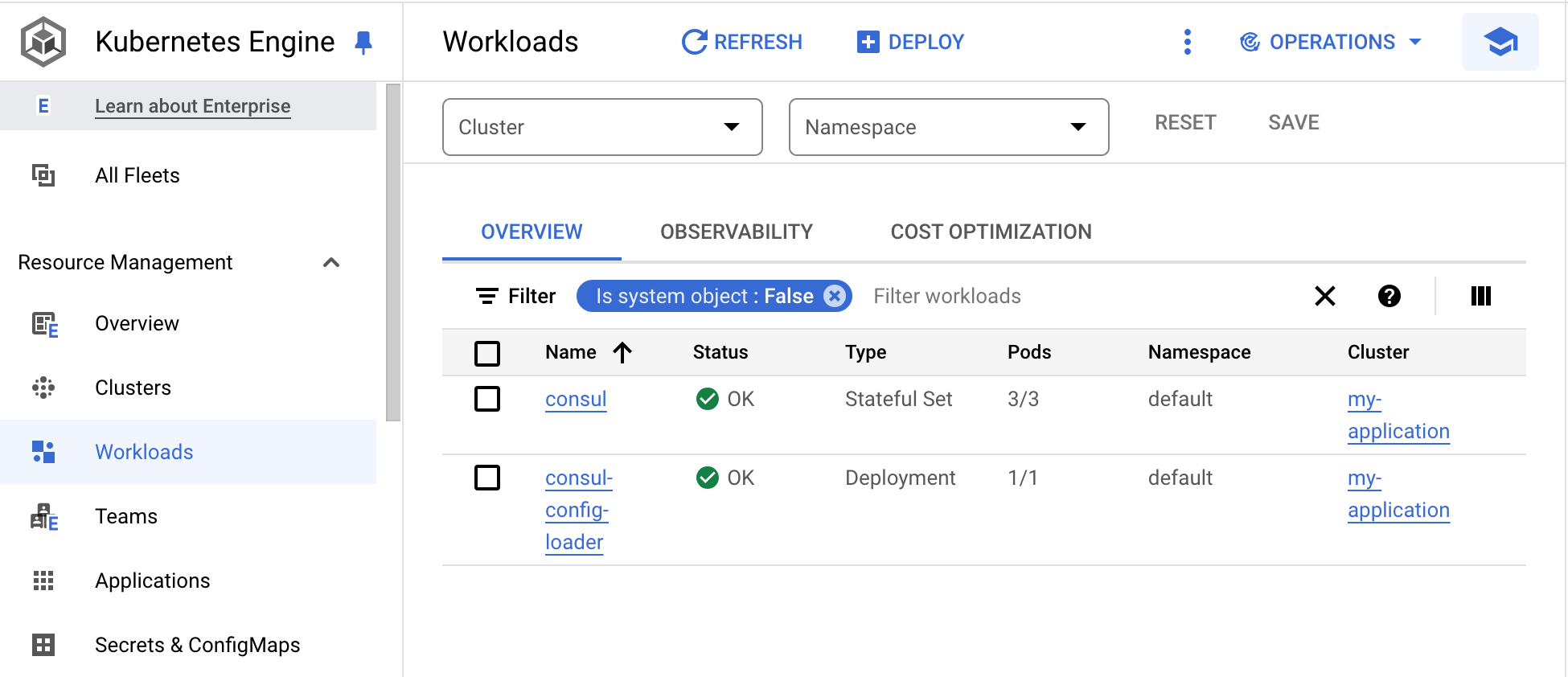Open the learning graduation cap panel
The width and height of the screenshot is (1568, 677).
click(1500, 42)
